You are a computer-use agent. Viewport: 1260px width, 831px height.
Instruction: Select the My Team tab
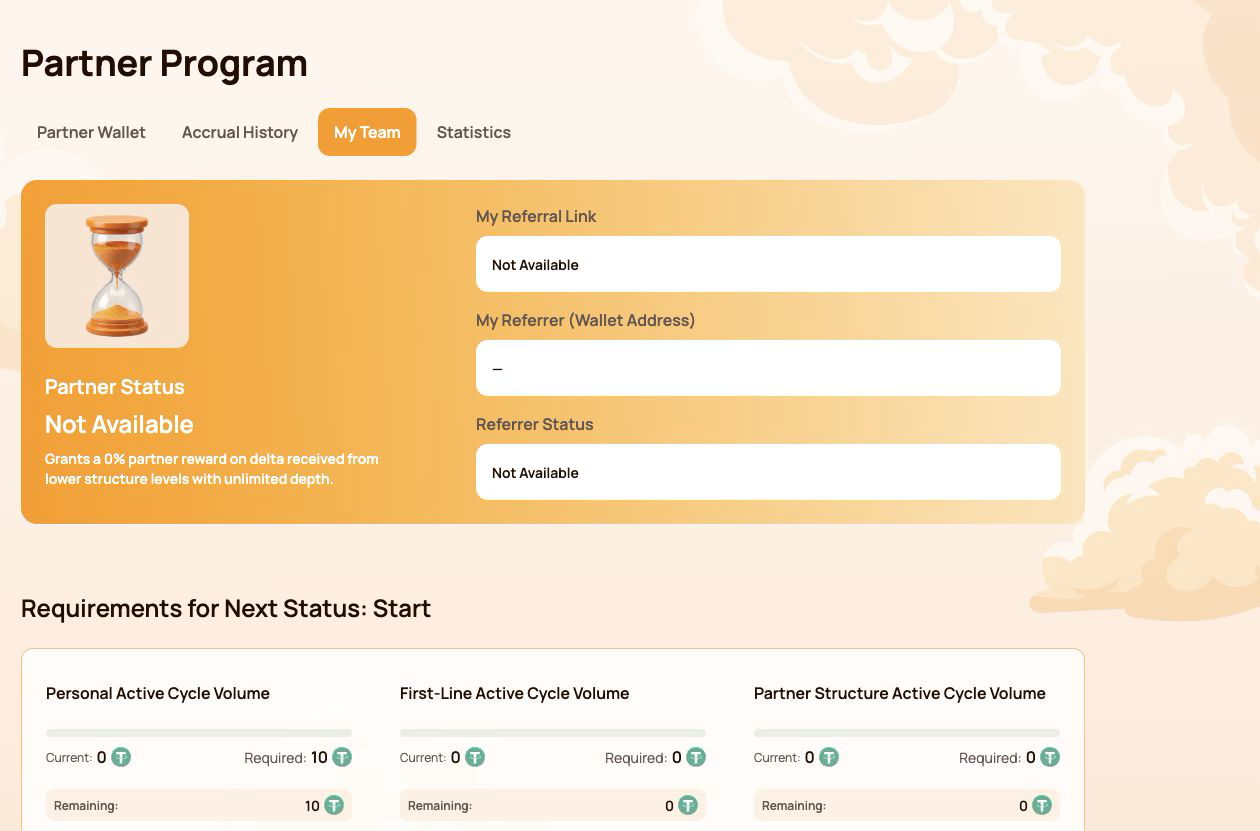click(367, 132)
